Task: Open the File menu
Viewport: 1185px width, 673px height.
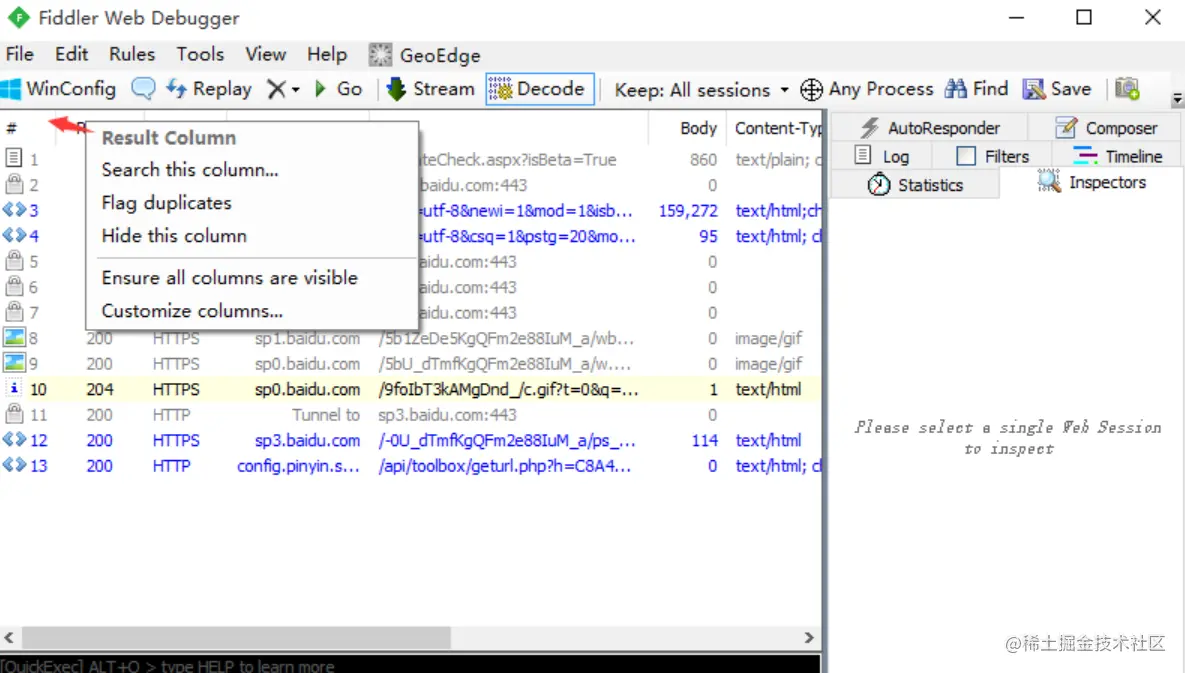Action: (x=20, y=54)
